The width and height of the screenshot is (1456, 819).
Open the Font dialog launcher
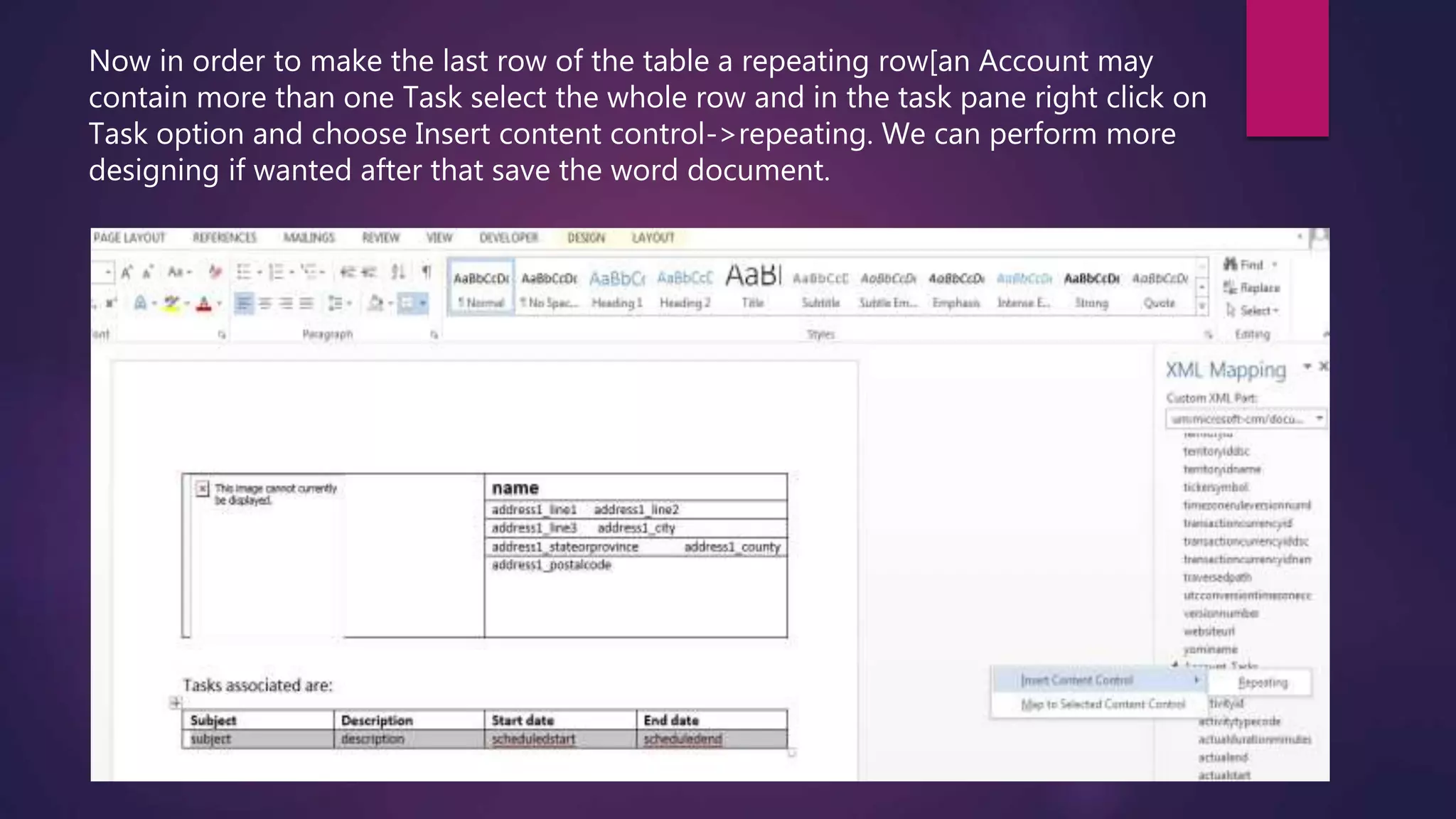coord(221,334)
